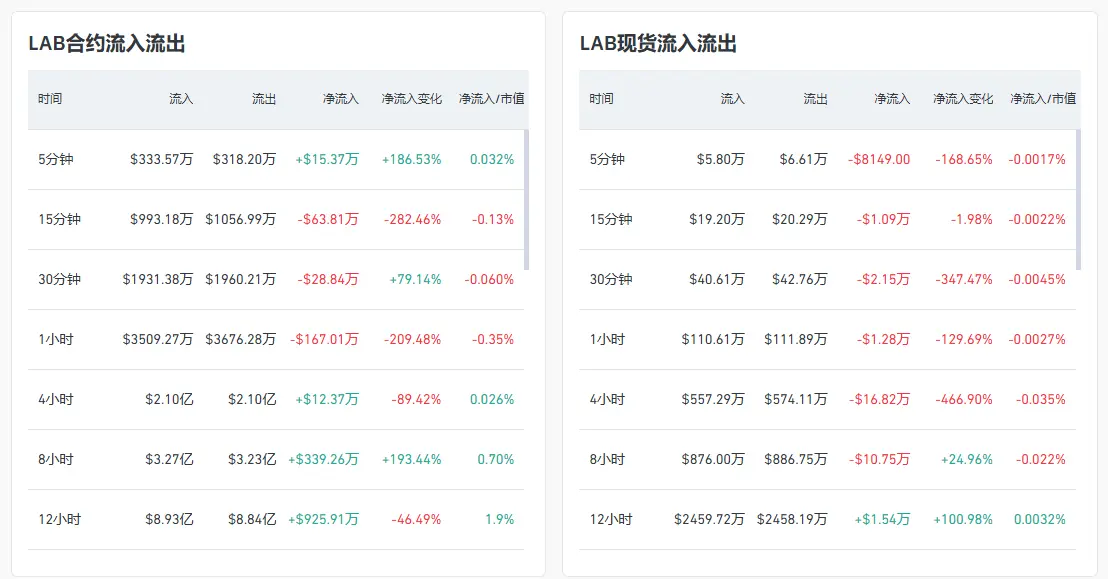Click 时间 header in contract table

pos(50,99)
